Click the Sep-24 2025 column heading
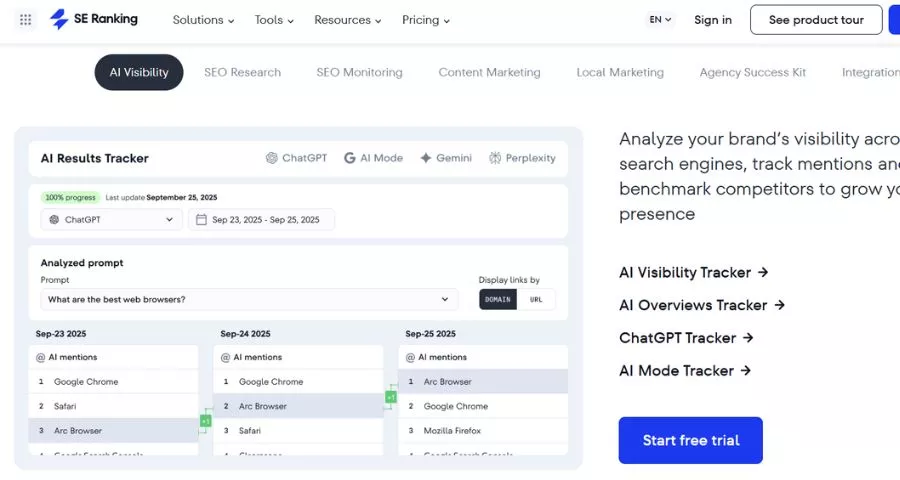The height and width of the screenshot is (480, 900). coord(245,334)
